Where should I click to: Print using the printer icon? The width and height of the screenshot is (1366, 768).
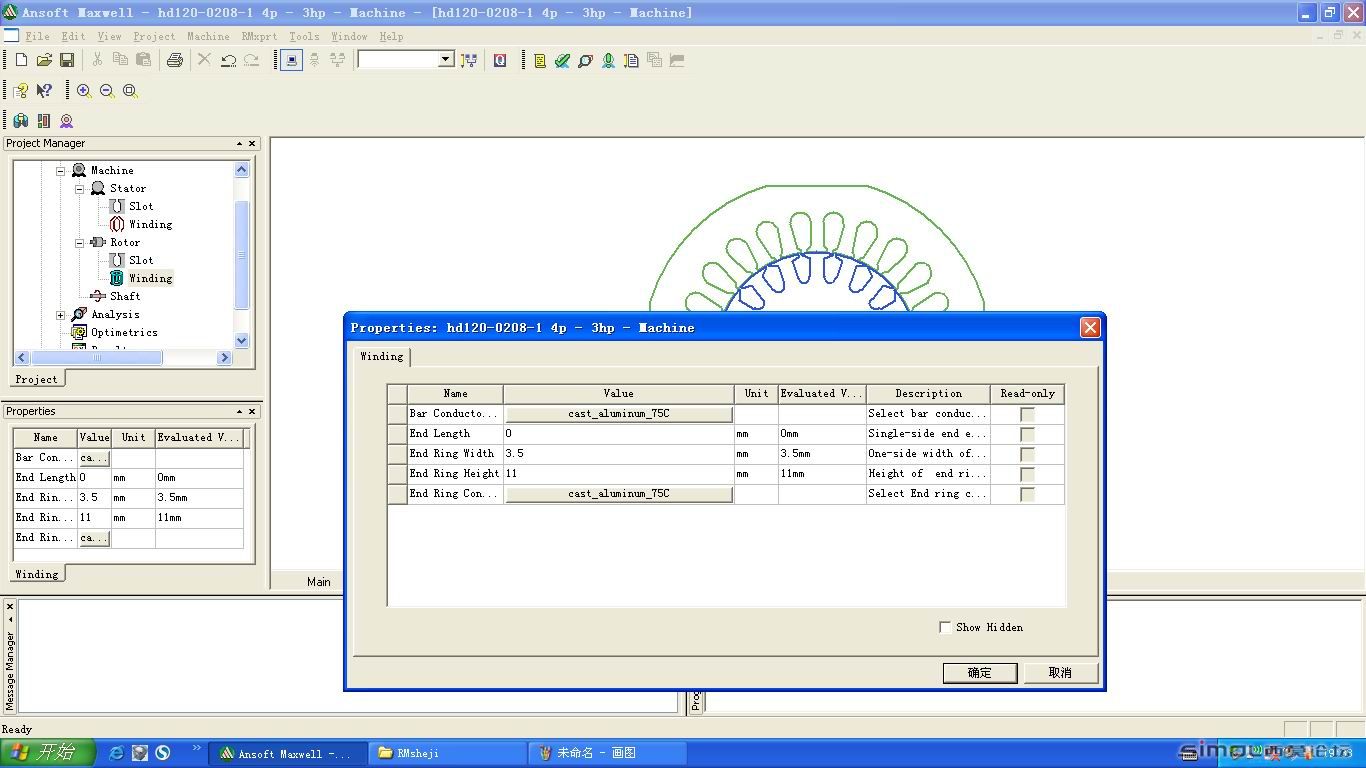(x=175, y=60)
